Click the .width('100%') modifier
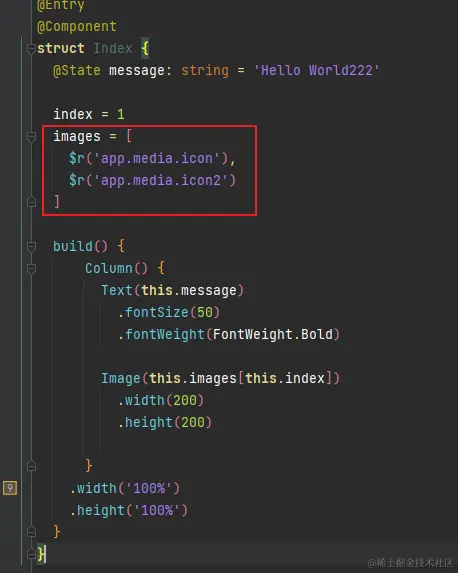The image size is (458, 573). [x=125, y=488]
